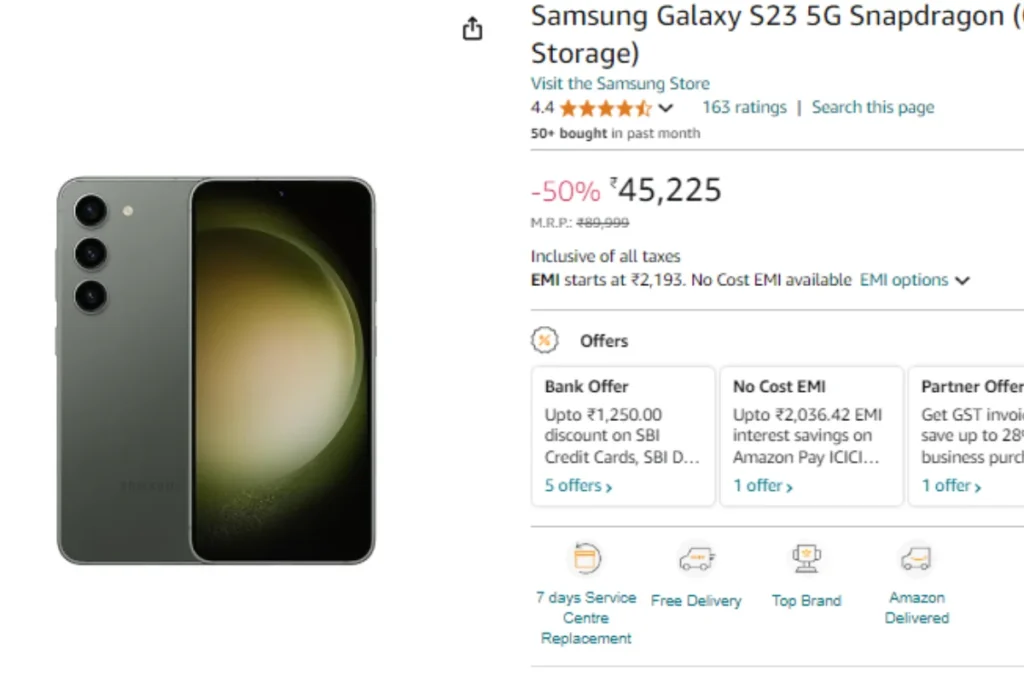Image resolution: width=1024 pixels, height=683 pixels.
Task: Click the Offers percent badge icon
Action: [545, 340]
